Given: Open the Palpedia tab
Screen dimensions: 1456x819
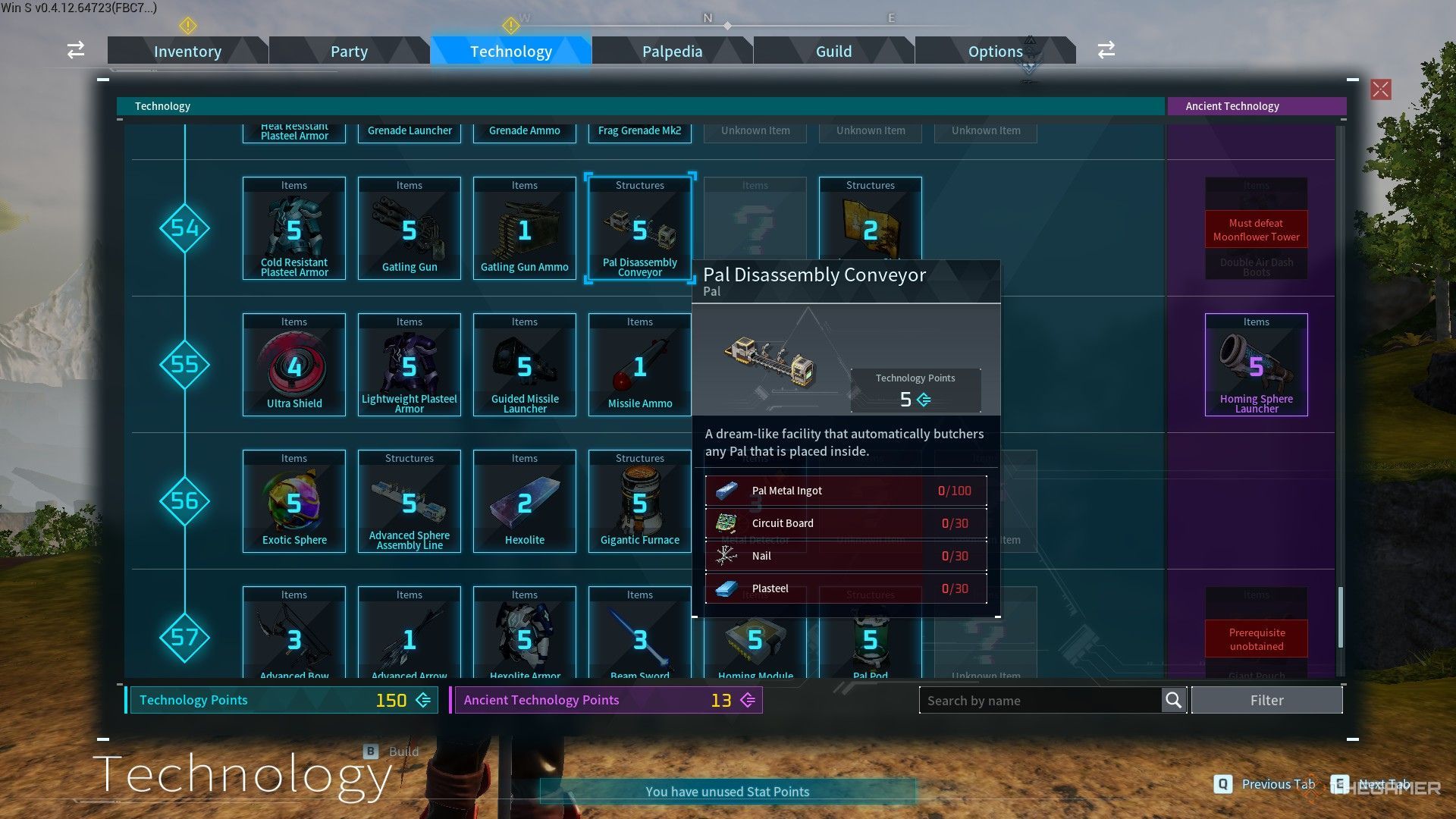Looking at the screenshot, I should coord(672,51).
